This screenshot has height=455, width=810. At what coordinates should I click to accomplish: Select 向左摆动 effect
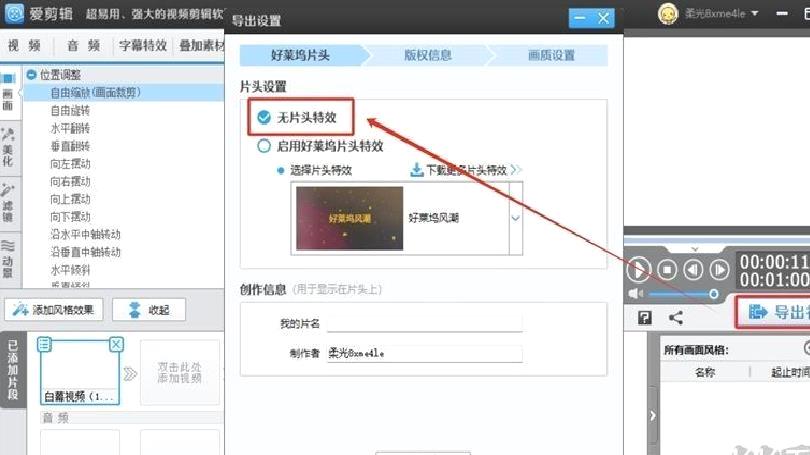(x=70, y=164)
